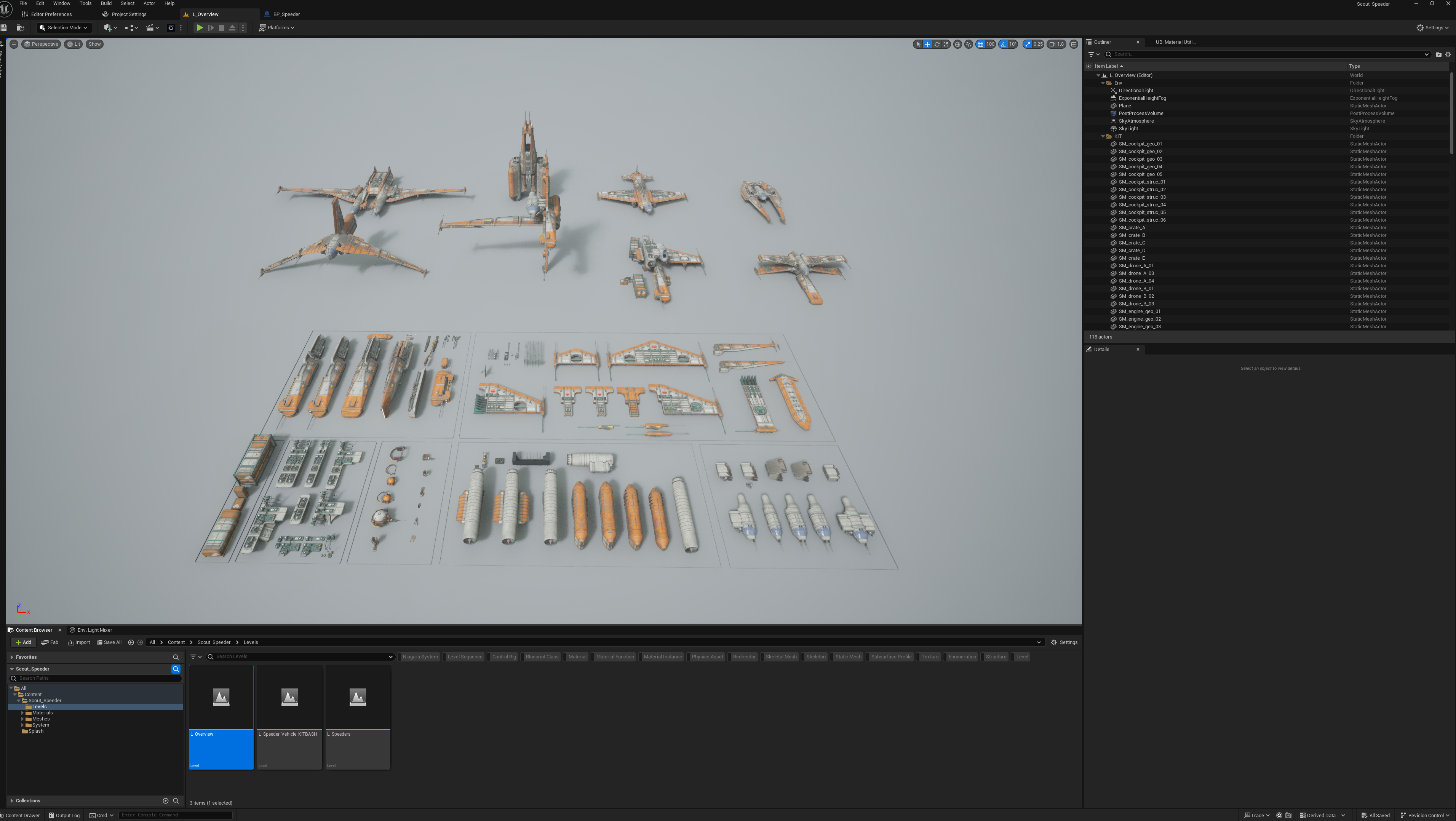This screenshot has width=1456, height=821.
Task: Open the Selection Mode dropdown
Action: pos(64,28)
